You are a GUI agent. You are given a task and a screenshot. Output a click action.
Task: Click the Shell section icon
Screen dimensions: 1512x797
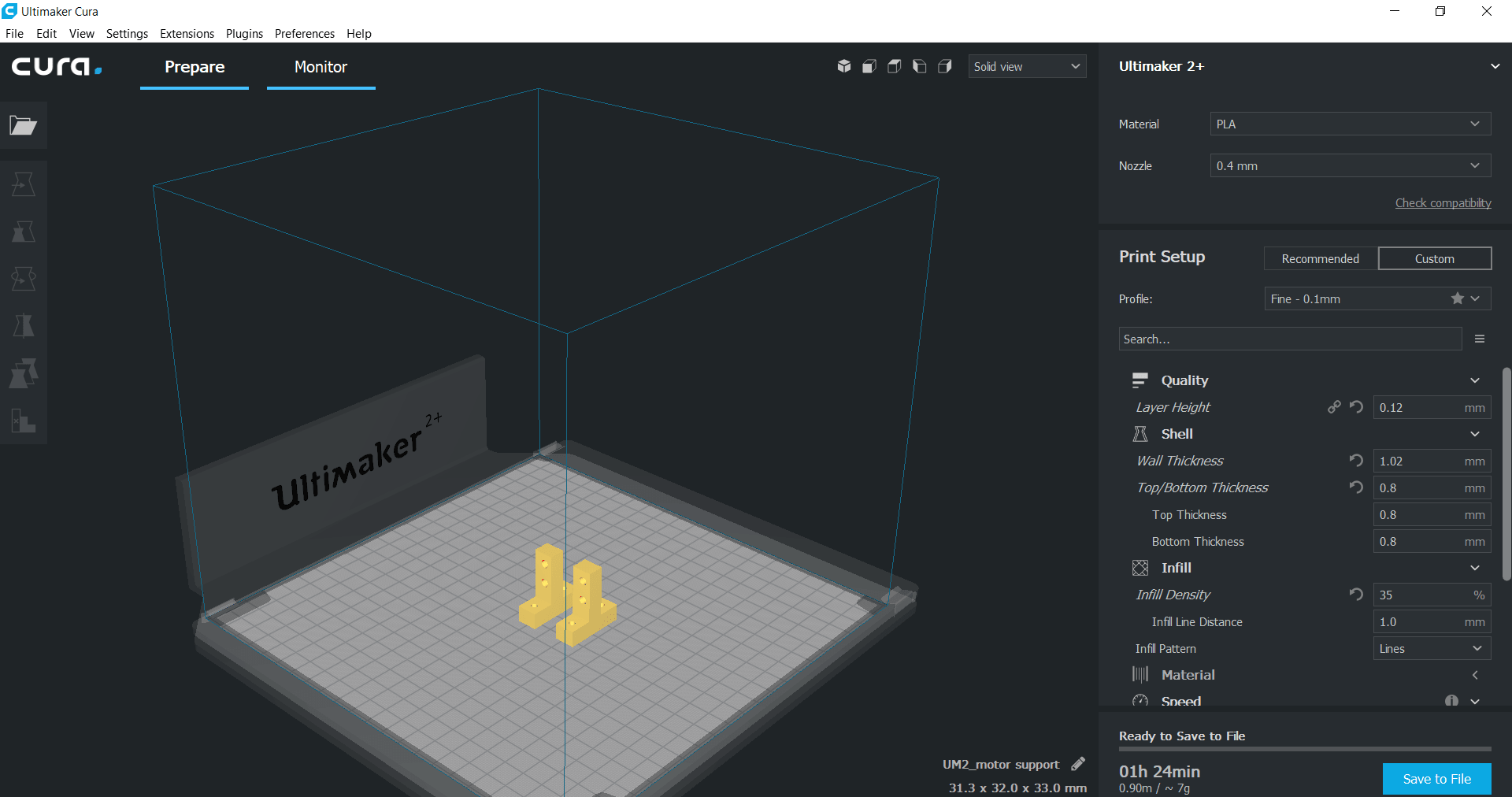[x=1140, y=434]
